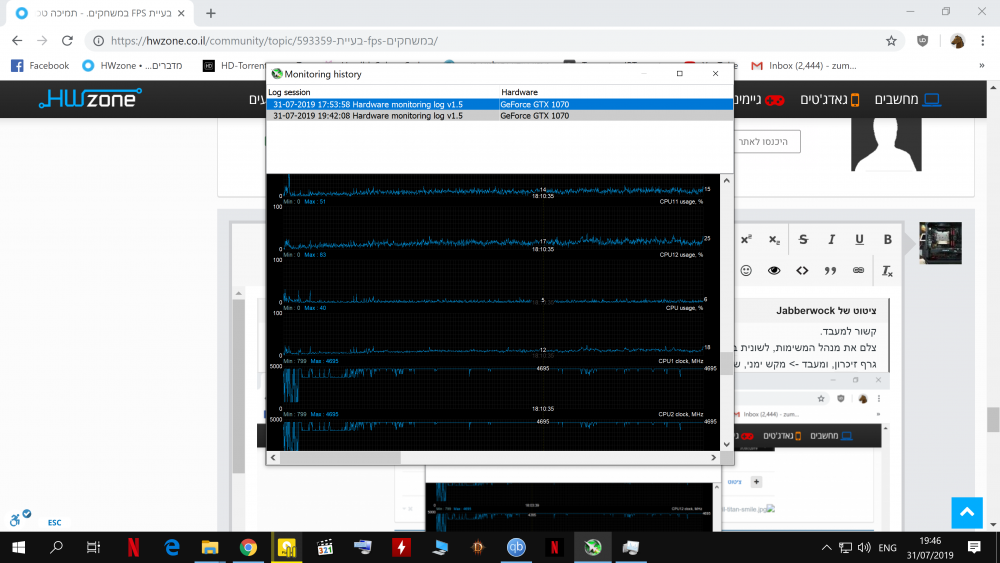The width and height of the screenshot is (1000, 563).
Task: Apply strikethrough formatting in post editor
Action: point(803,240)
